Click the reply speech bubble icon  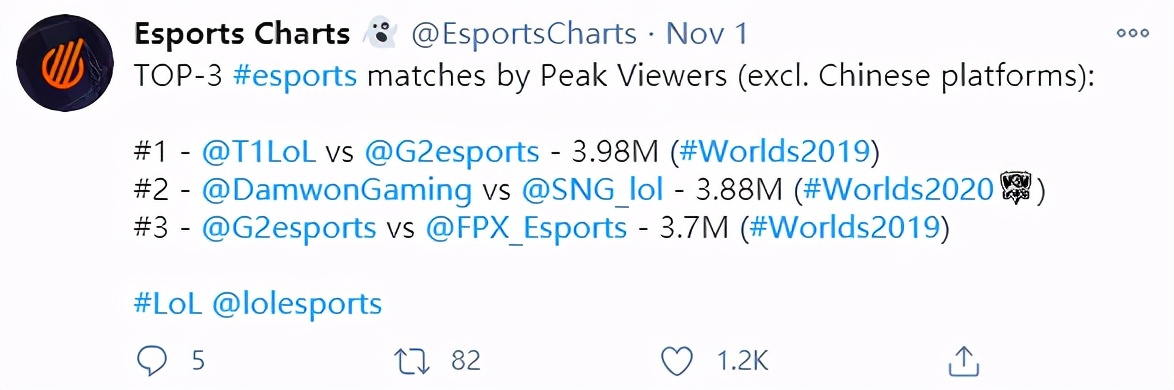[x=151, y=362]
